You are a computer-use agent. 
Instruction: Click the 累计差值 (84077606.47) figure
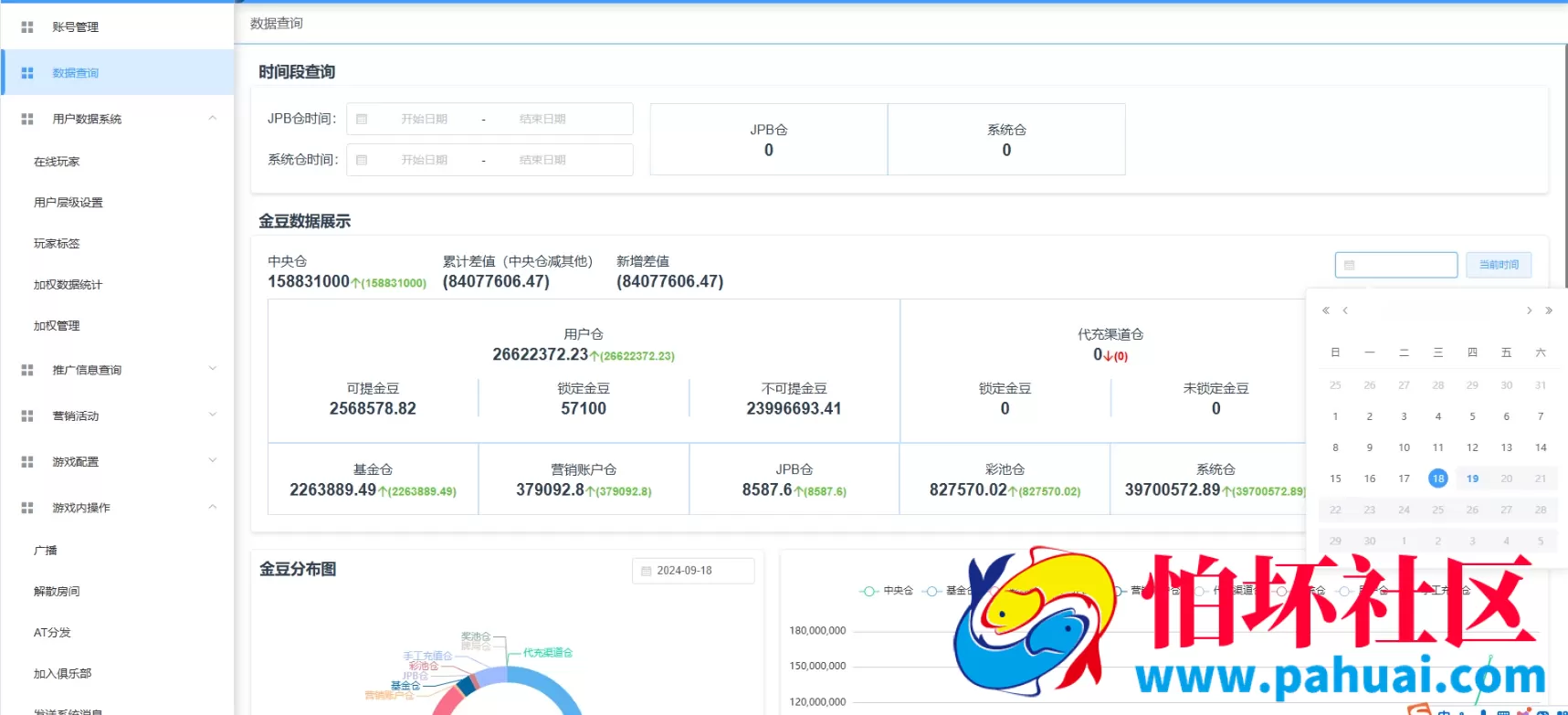pos(496,281)
